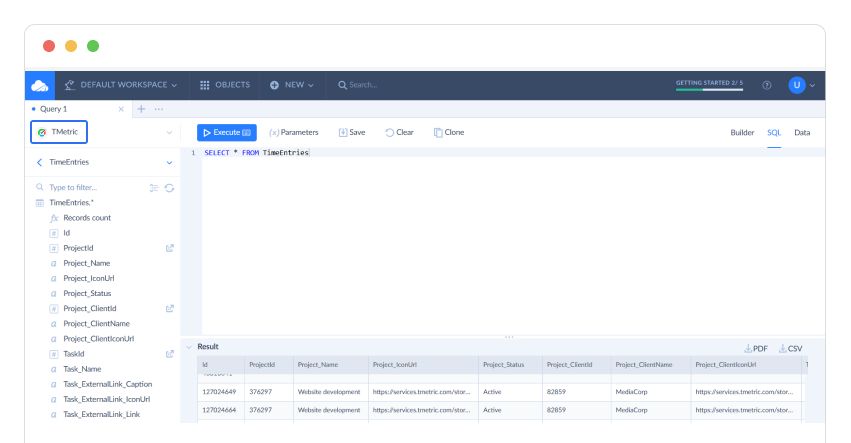Open the ProjectId relation link icon
Screen dimensions: 851x443
pyautogui.click(x=169, y=248)
